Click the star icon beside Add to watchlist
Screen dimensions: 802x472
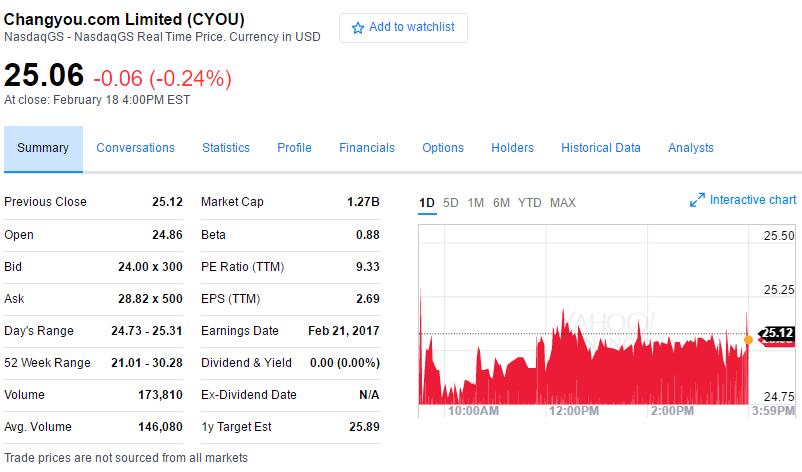click(358, 28)
